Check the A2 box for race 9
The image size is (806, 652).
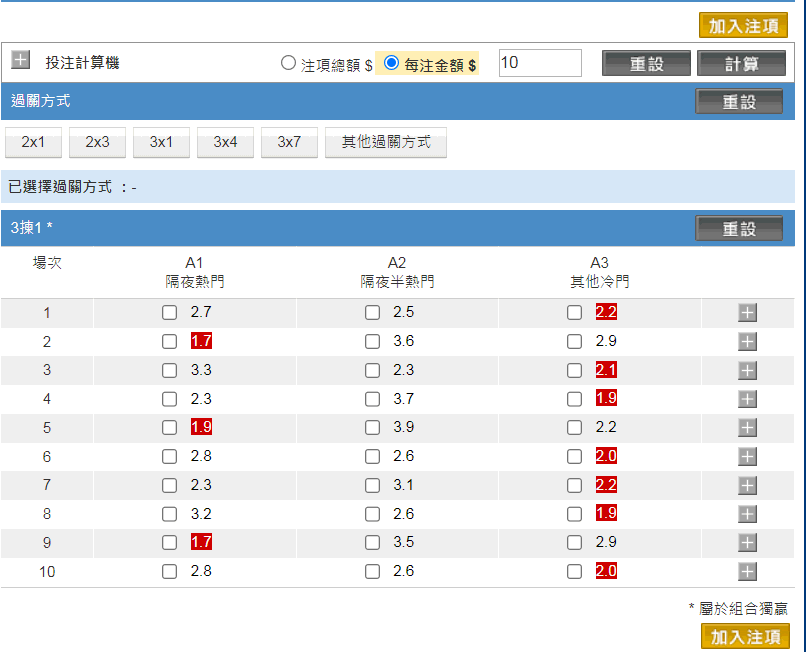372,543
